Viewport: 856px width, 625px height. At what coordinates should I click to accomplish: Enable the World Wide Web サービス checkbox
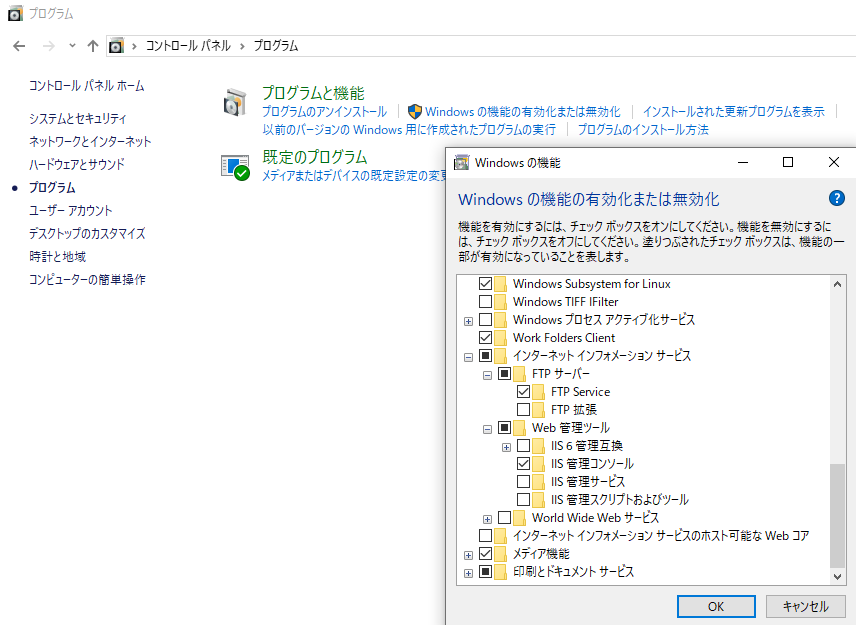pos(504,518)
